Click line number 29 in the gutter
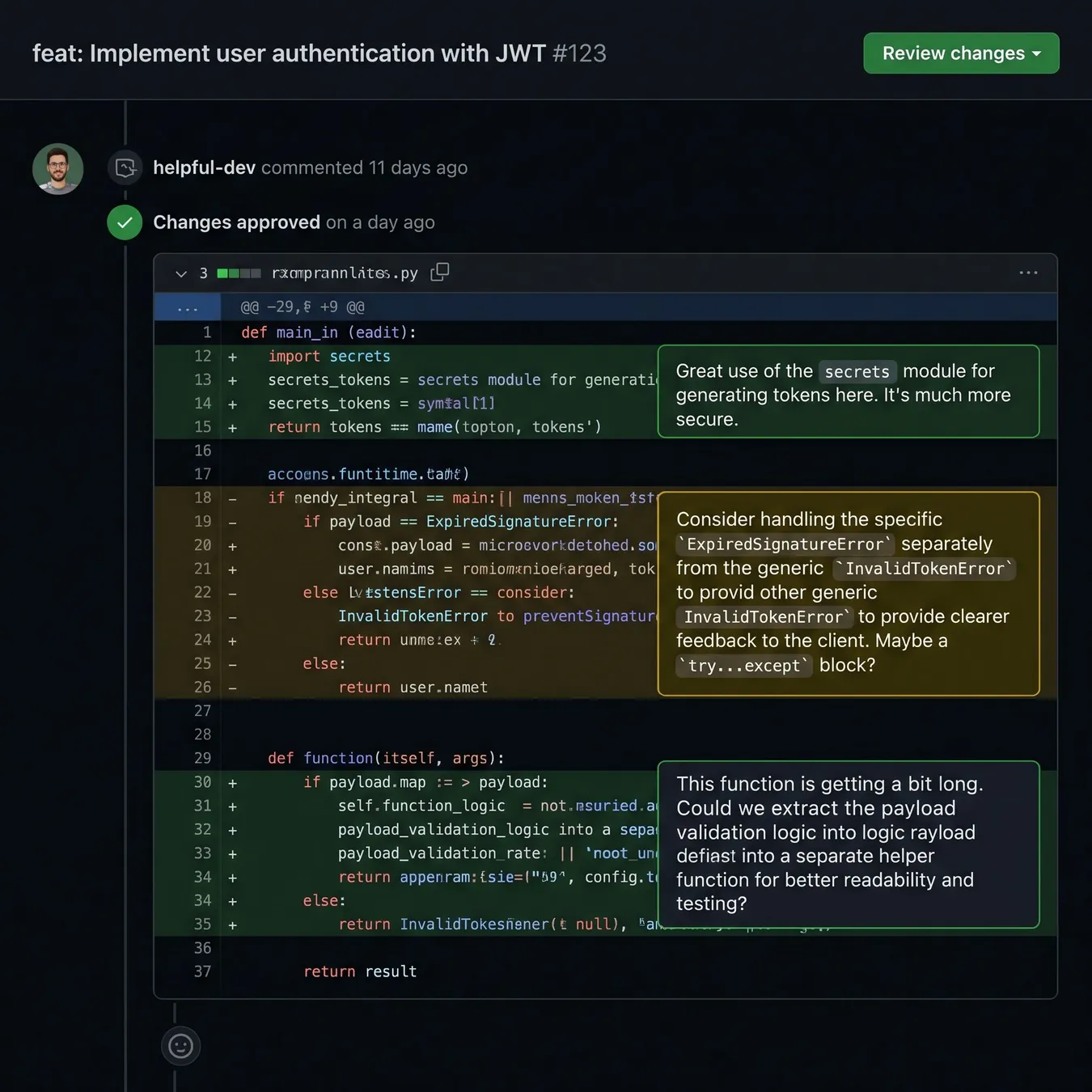 202,758
